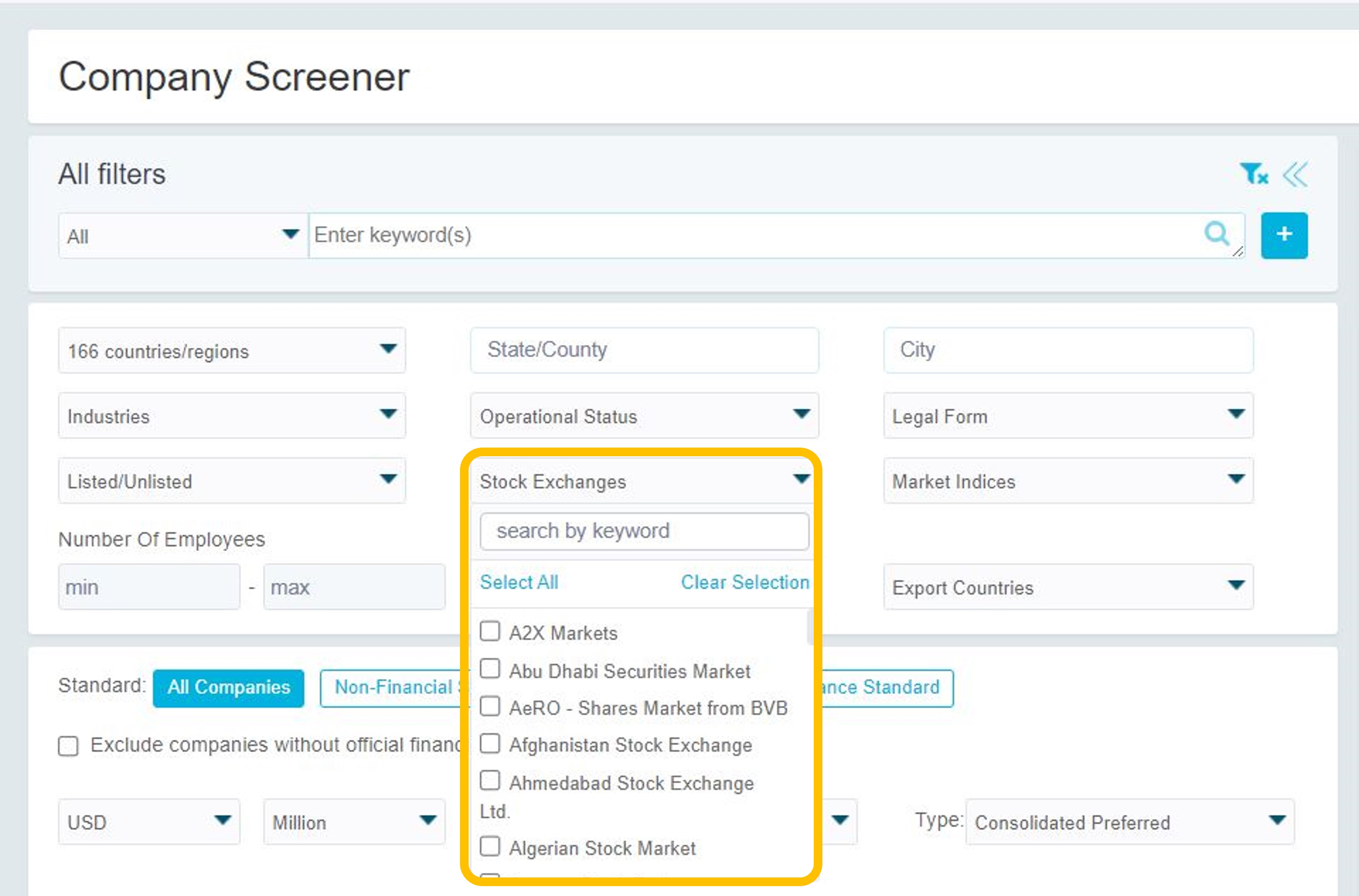Tick Abu Dhabi Securities Market option
The width and height of the screenshot is (1359, 896).
pyautogui.click(x=490, y=669)
